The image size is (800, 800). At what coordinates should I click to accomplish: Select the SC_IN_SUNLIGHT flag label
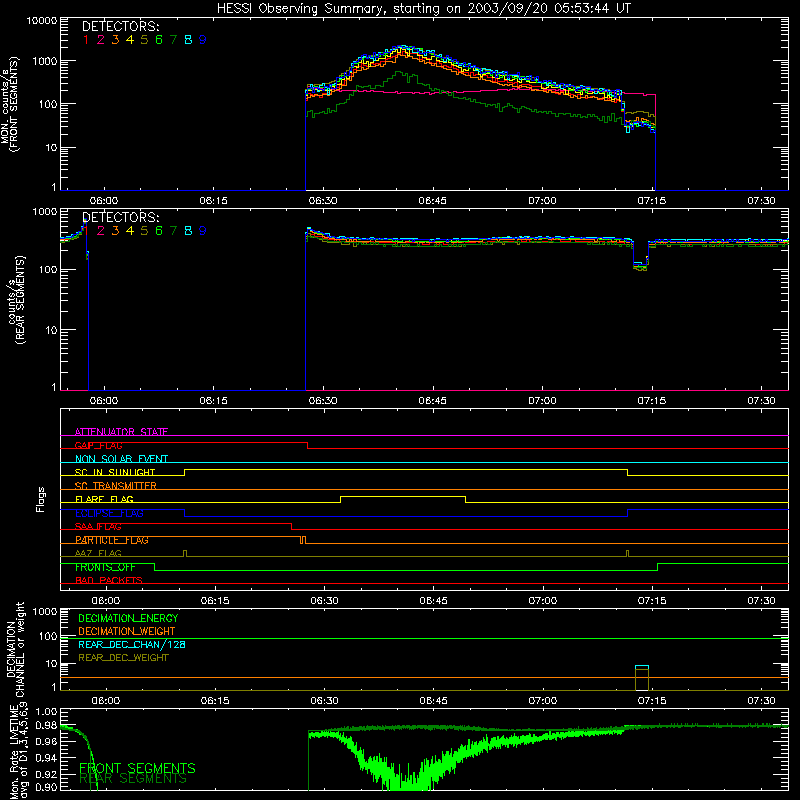[115, 472]
